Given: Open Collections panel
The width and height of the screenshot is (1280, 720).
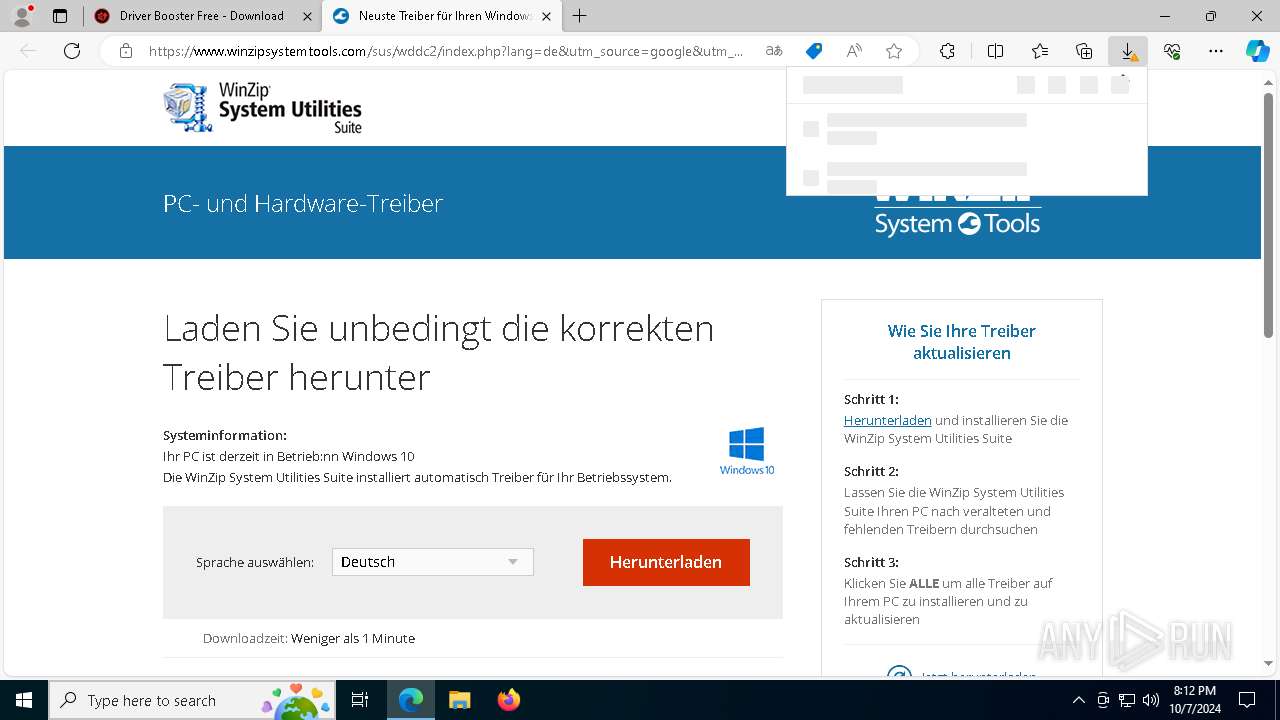Looking at the screenshot, I should (x=1084, y=51).
